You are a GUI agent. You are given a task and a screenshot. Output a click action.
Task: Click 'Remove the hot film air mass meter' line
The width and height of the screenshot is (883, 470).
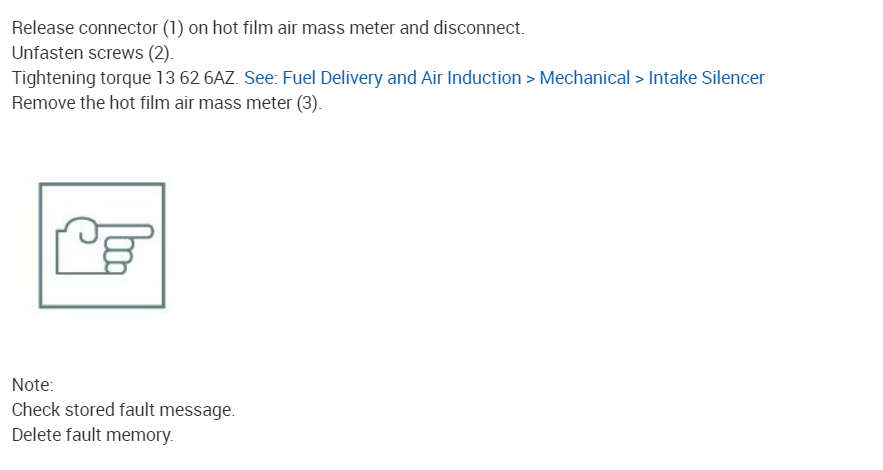pyautogui.click(x=152, y=103)
